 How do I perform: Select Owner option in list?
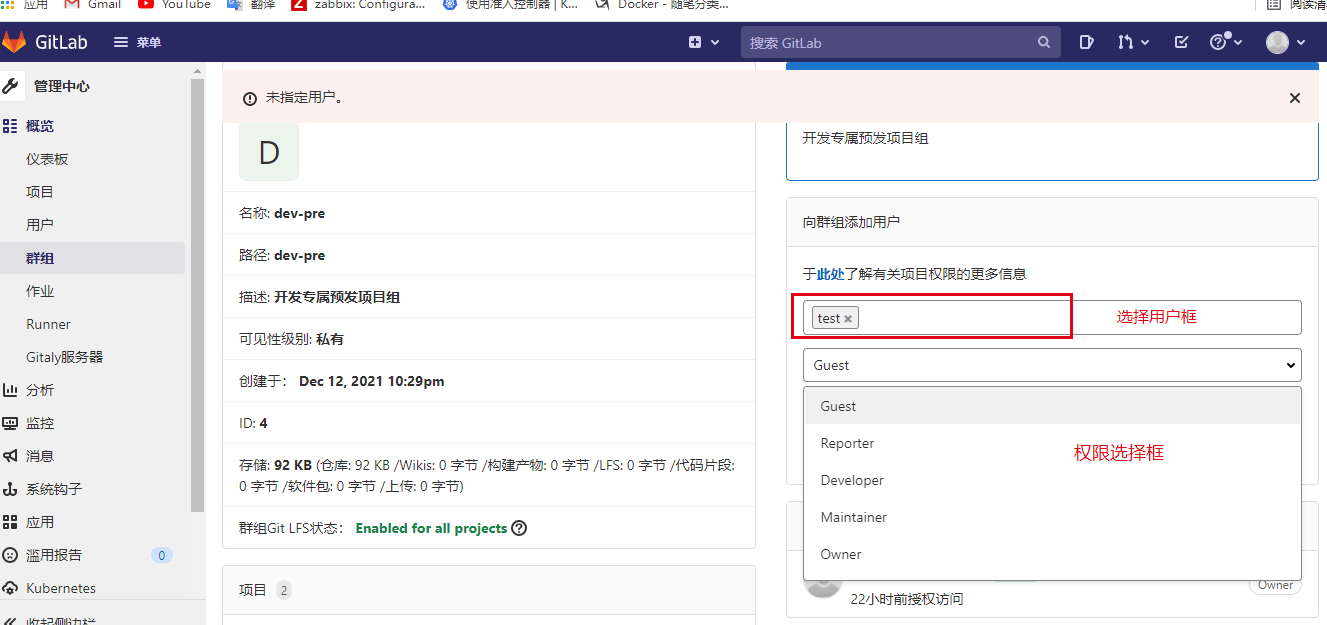pyautogui.click(x=1052, y=554)
